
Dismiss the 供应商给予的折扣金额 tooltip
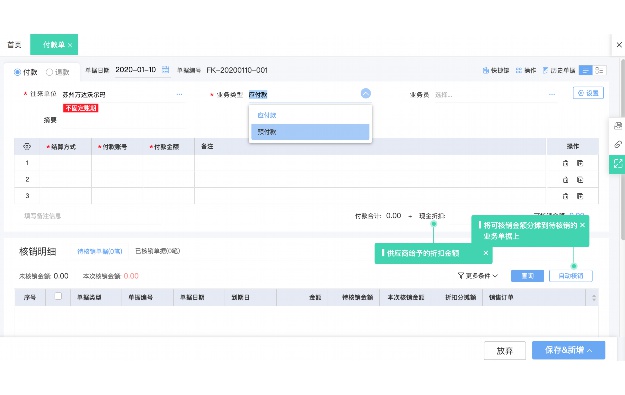coord(485,253)
